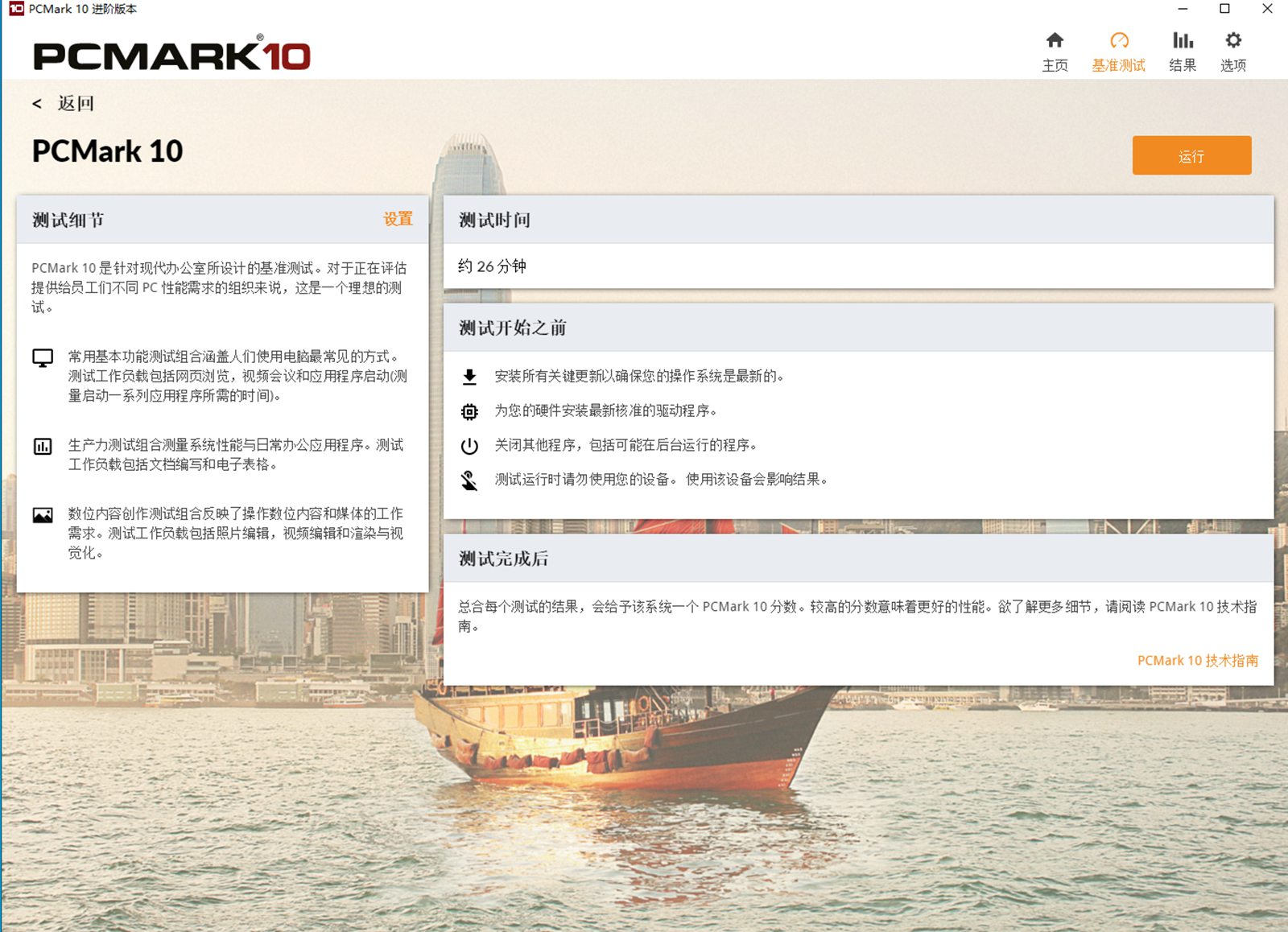Click the 总合每个测试的结果 paragraph
The width and height of the screenshot is (1288, 932).
pos(857,617)
